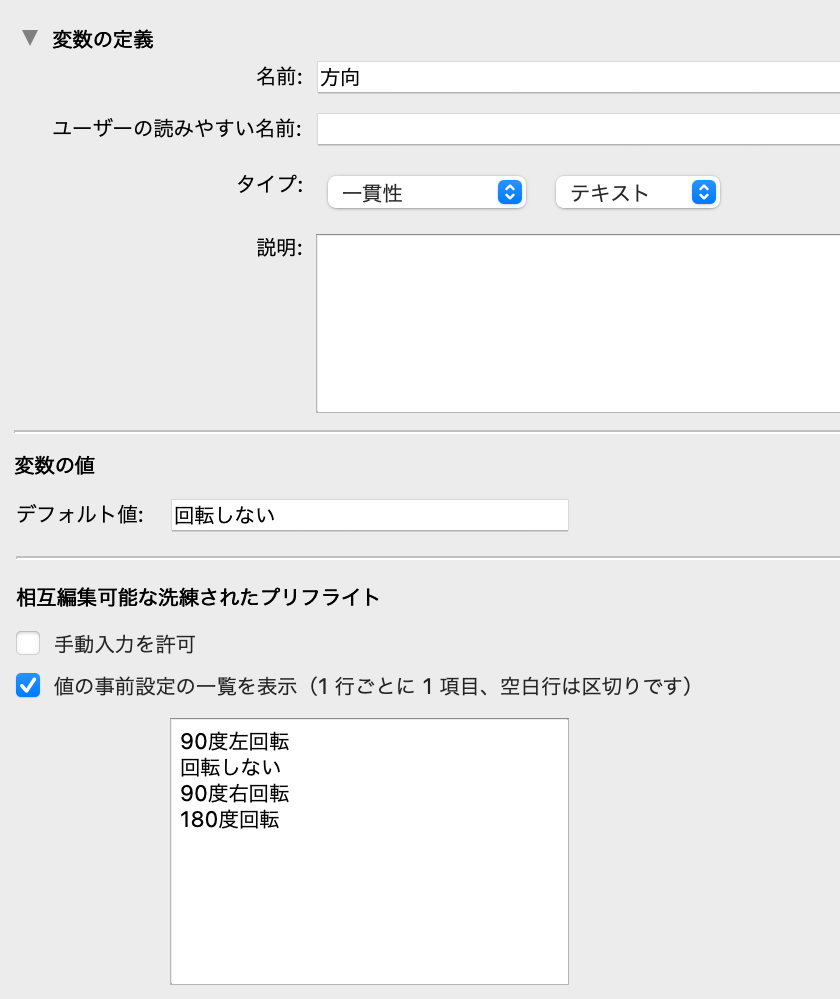Click the blue arrows on テキスト dropdown
The width and height of the screenshot is (840, 999).
(704, 192)
